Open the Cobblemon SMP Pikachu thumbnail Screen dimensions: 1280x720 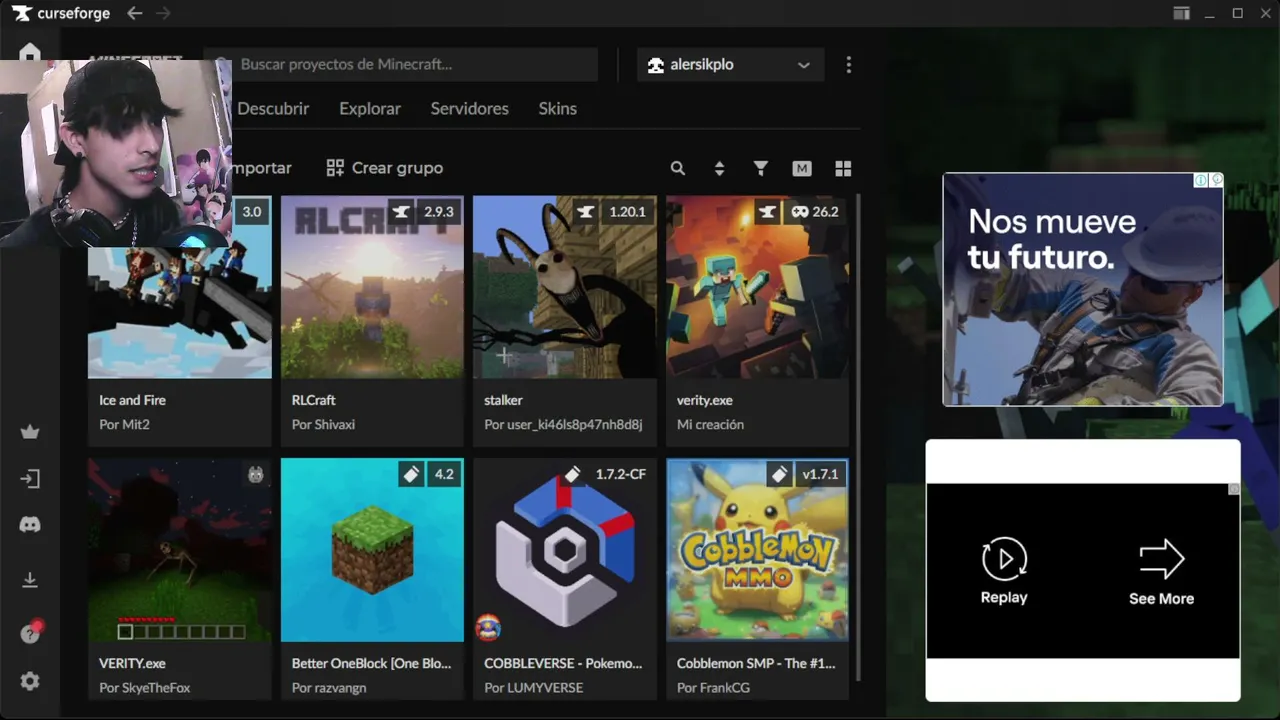click(x=757, y=550)
